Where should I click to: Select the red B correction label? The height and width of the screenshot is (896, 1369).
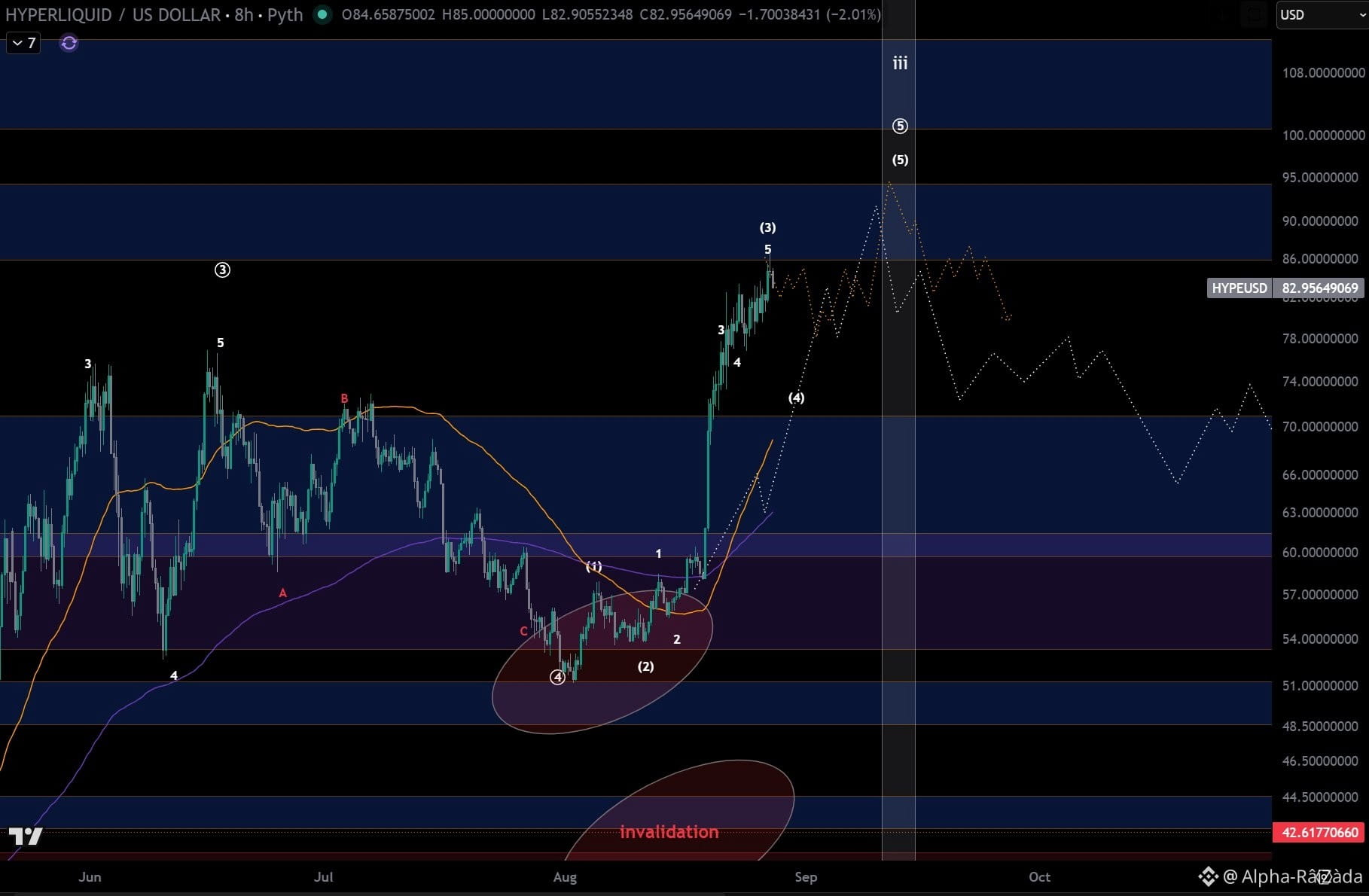344,399
